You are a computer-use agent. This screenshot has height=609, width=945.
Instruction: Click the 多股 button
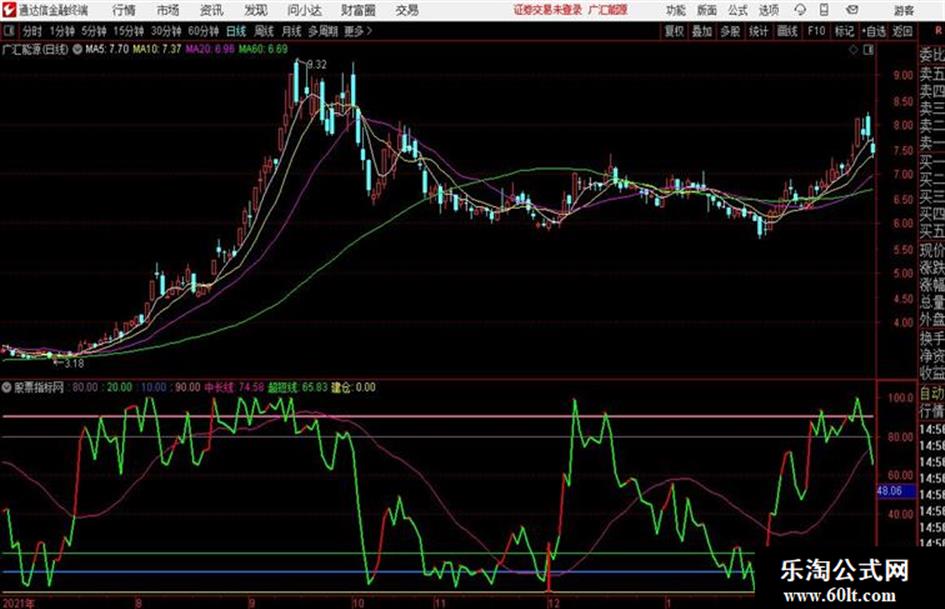coord(730,31)
